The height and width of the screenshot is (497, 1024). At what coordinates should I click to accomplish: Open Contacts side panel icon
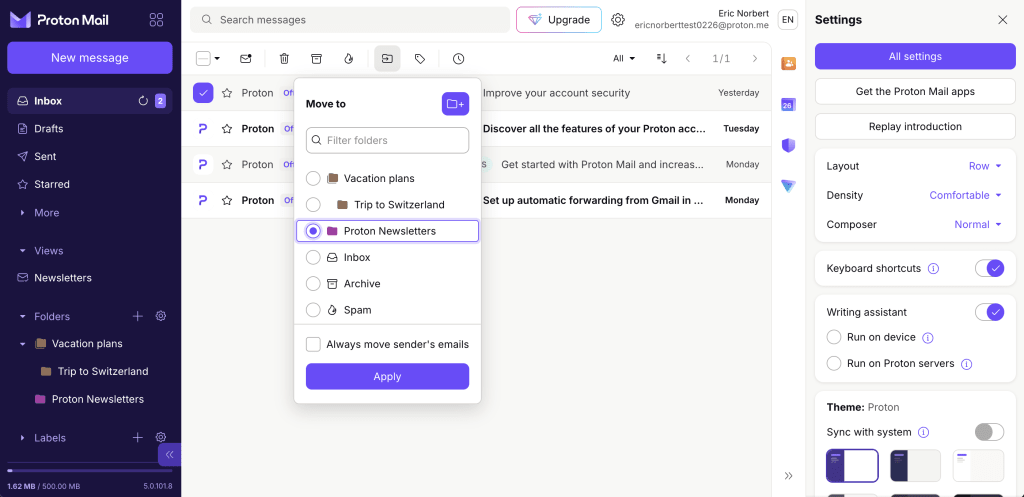click(x=788, y=63)
